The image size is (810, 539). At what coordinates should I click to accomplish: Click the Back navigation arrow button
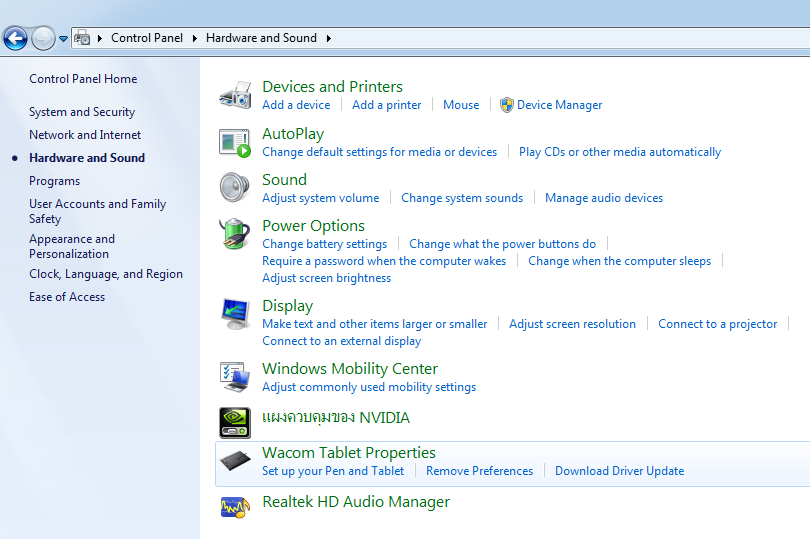click(x=15, y=38)
